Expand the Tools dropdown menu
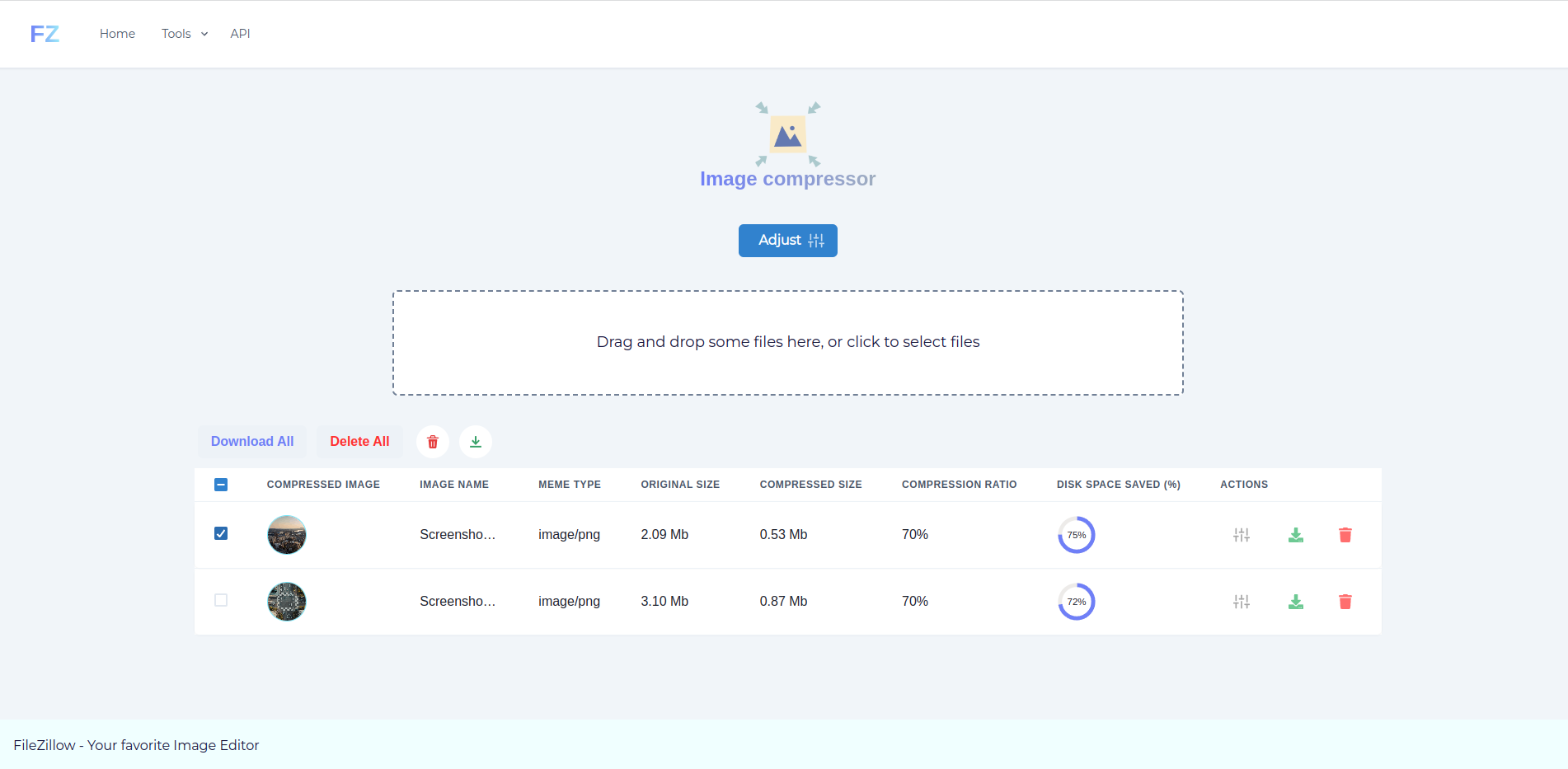Image resolution: width=1568 pixels, height=769 pixels. tap(185, 34)
